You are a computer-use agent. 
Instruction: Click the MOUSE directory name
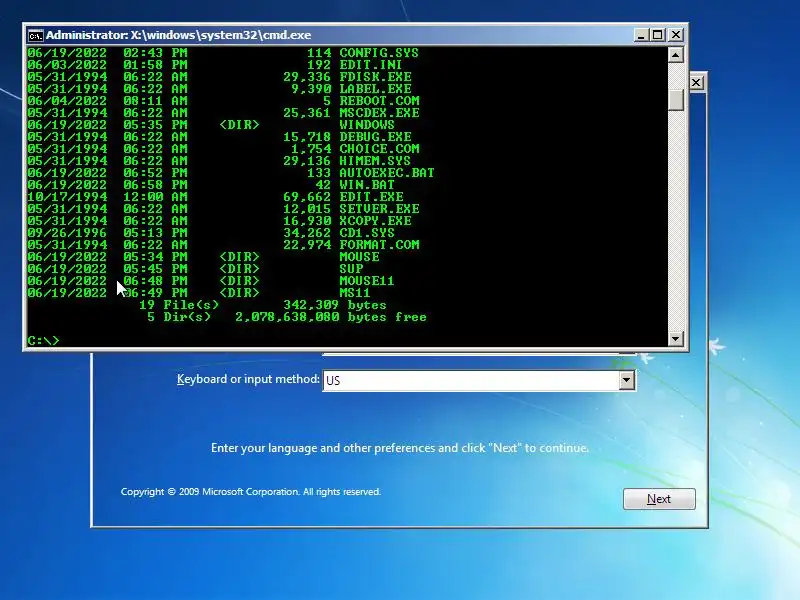(x=359, y=257)
